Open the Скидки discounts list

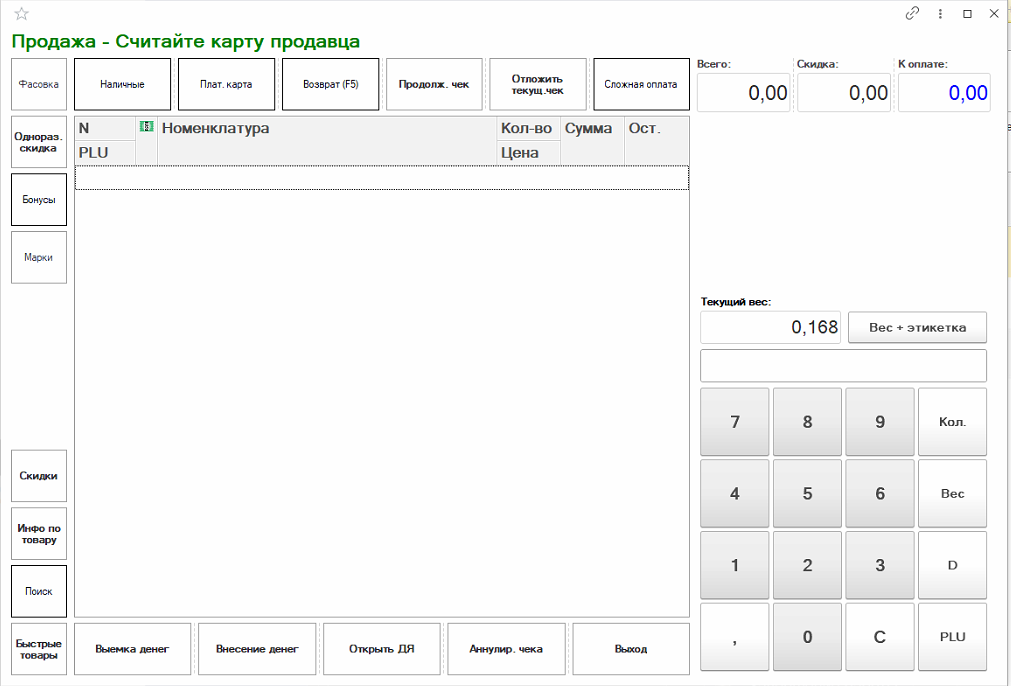(39, 476)
